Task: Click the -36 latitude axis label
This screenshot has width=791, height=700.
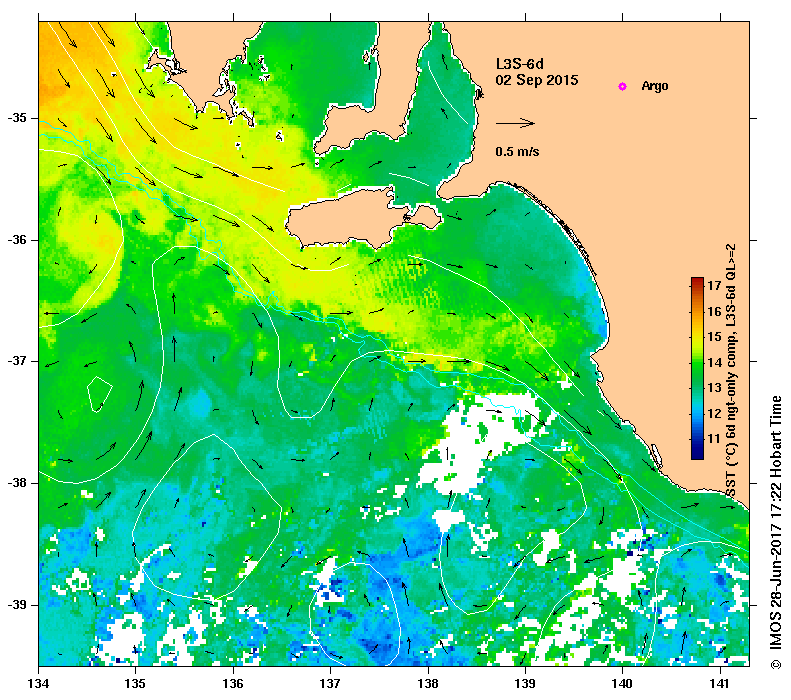Action: [x=17, y=240]
